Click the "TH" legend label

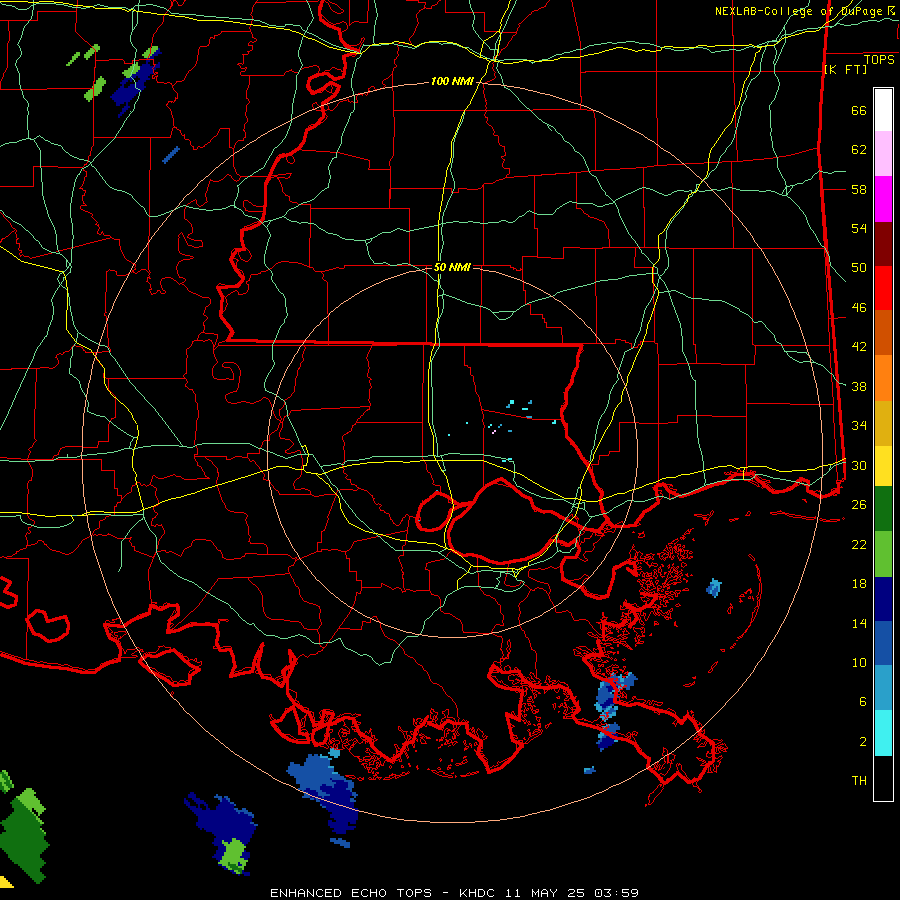tap(859, 781)
